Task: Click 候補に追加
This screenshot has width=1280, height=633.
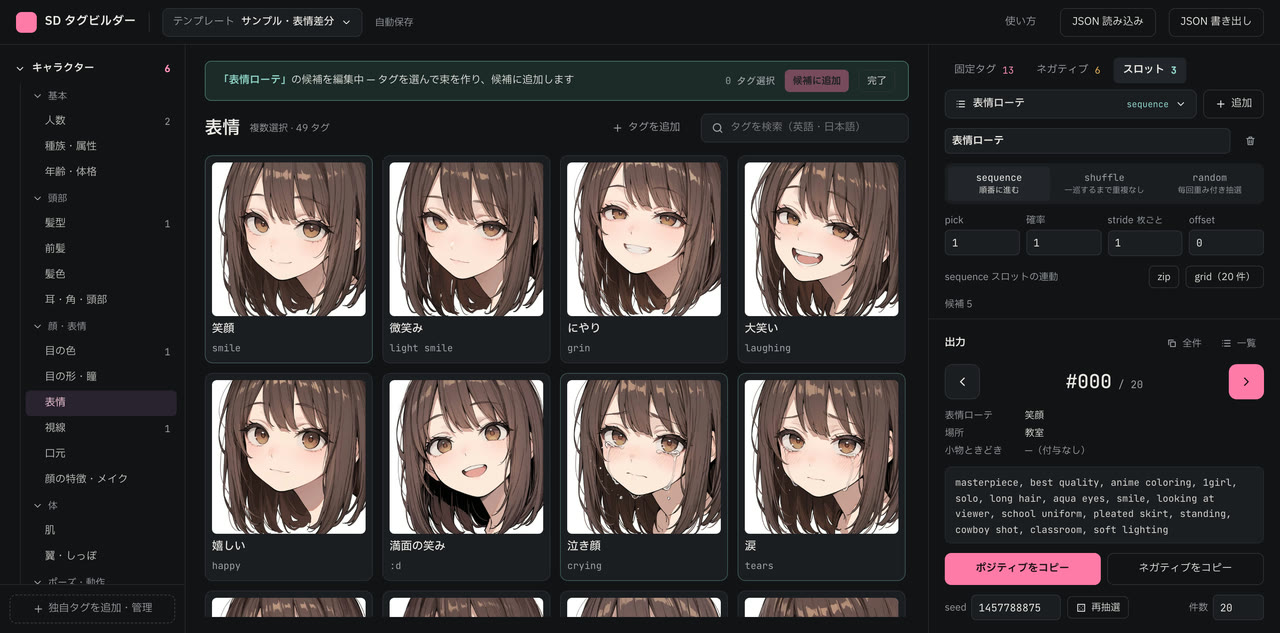Action: click(817, 80)
